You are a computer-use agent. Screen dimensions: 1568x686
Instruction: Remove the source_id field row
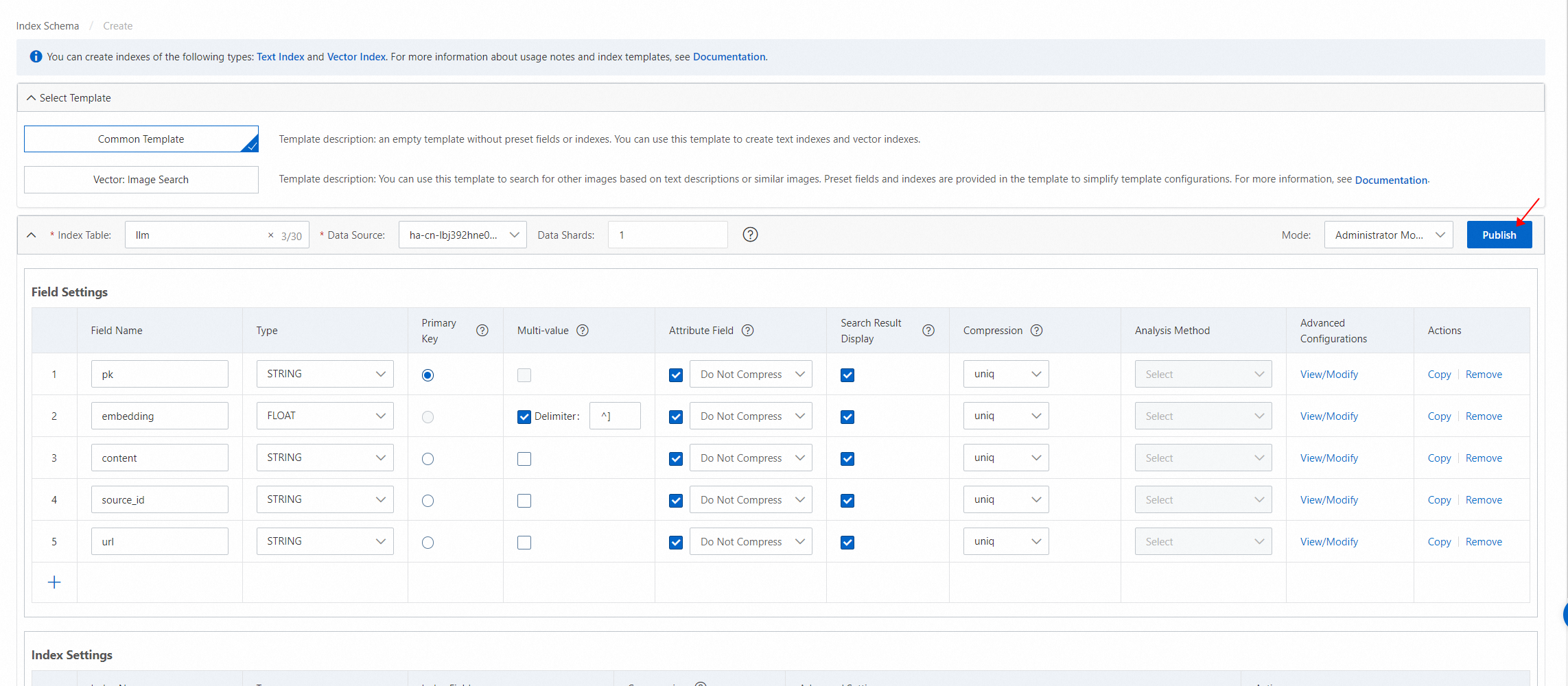1484,500
